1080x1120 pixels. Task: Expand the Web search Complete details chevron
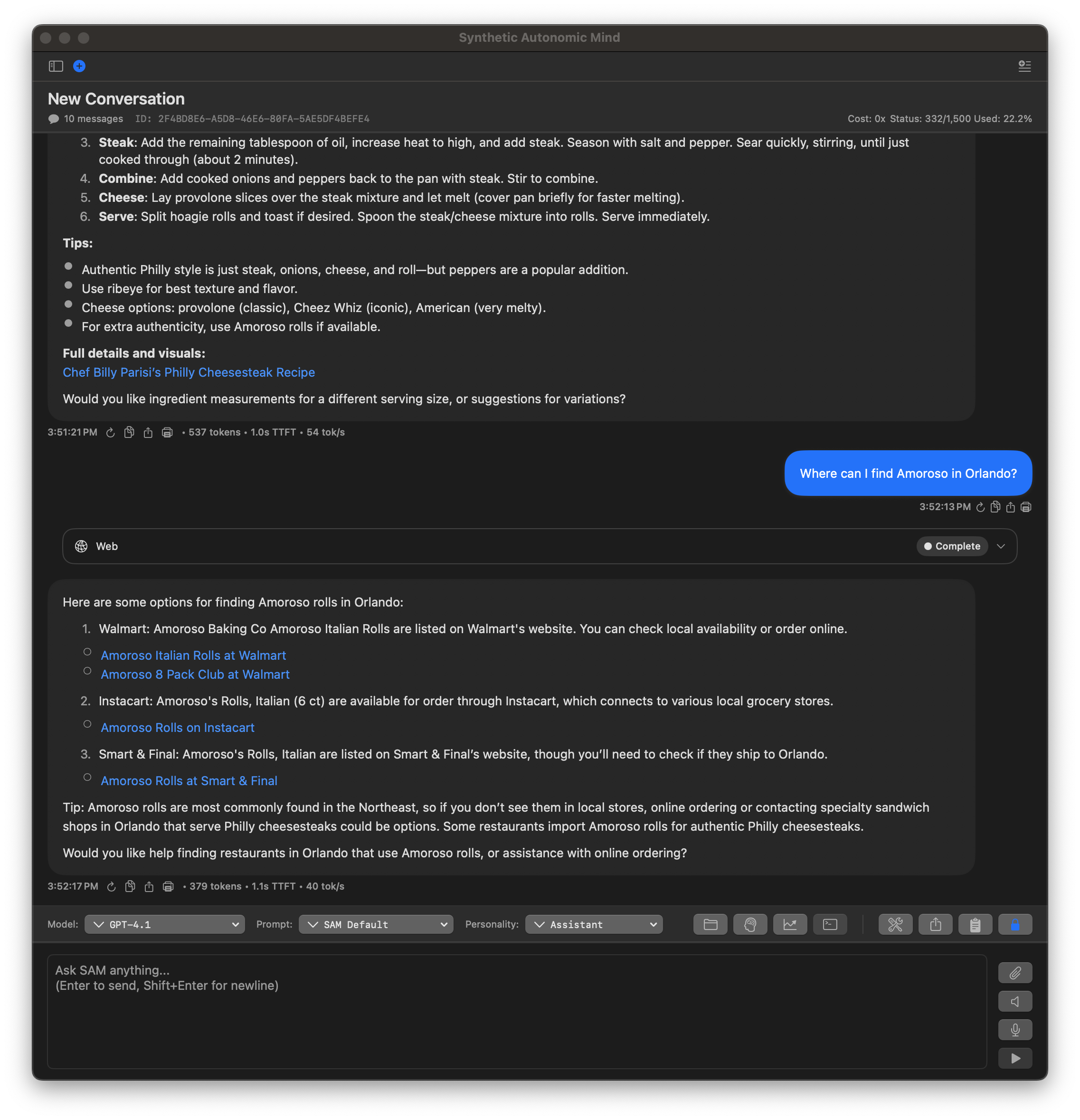click(x=1001, y=546)
